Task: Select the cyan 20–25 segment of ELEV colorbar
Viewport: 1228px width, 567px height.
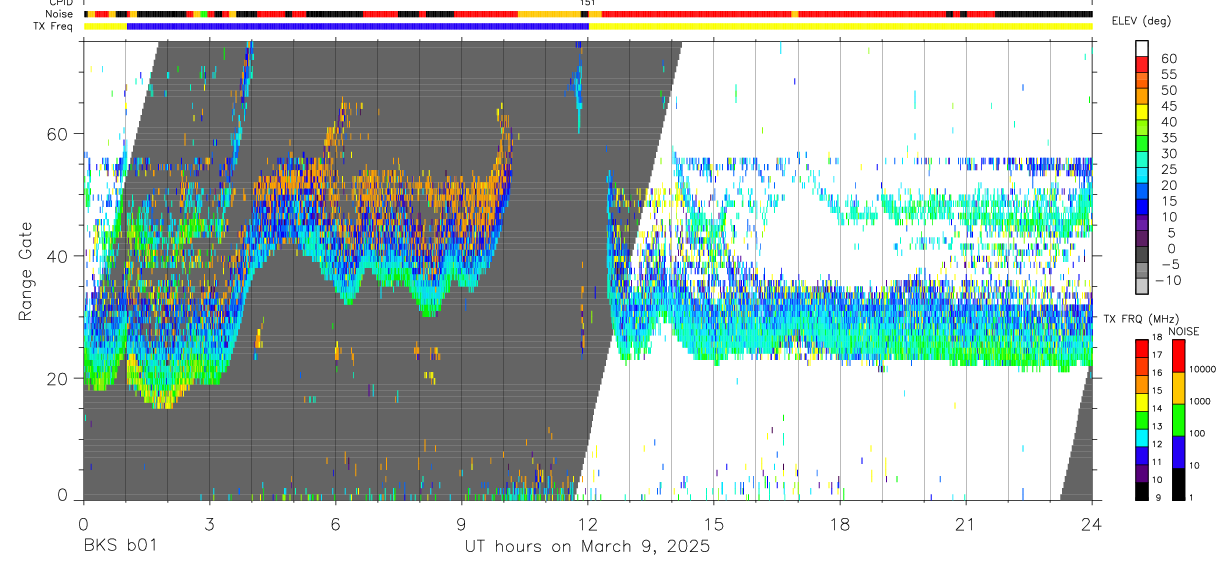Action: (1142, 176)
